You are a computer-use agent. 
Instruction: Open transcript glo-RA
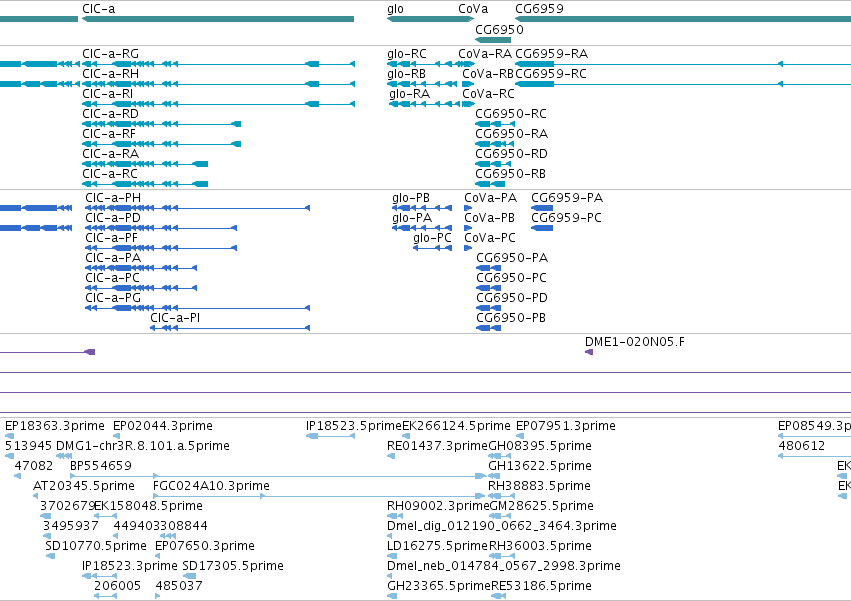click(409, 94)
